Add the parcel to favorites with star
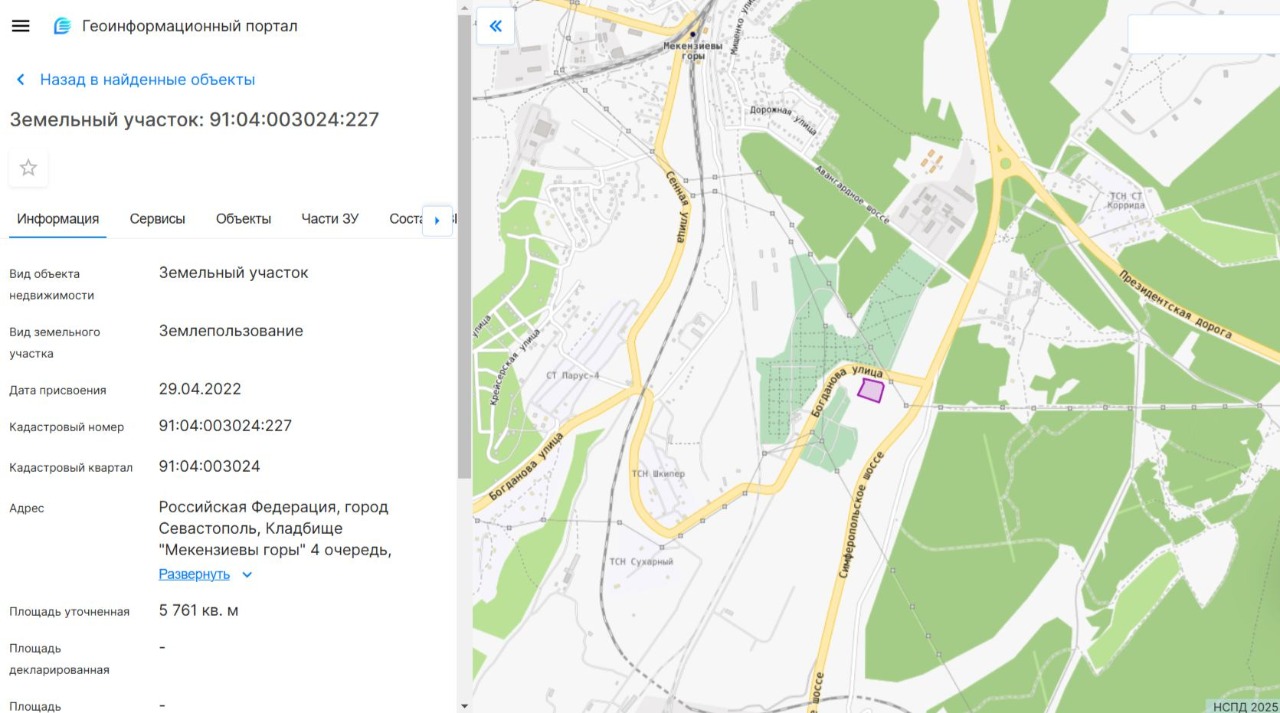 [x=28, y=168]
